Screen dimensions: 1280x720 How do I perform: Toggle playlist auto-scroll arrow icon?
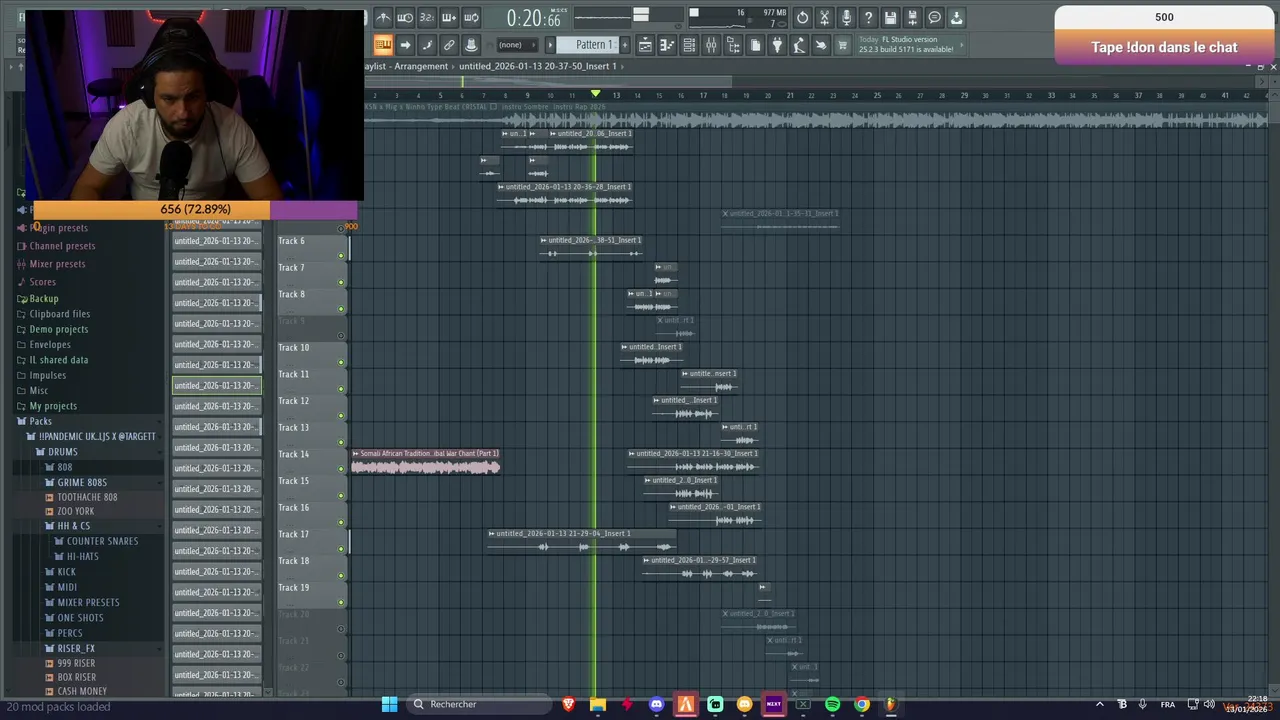(x=405, y=45)
